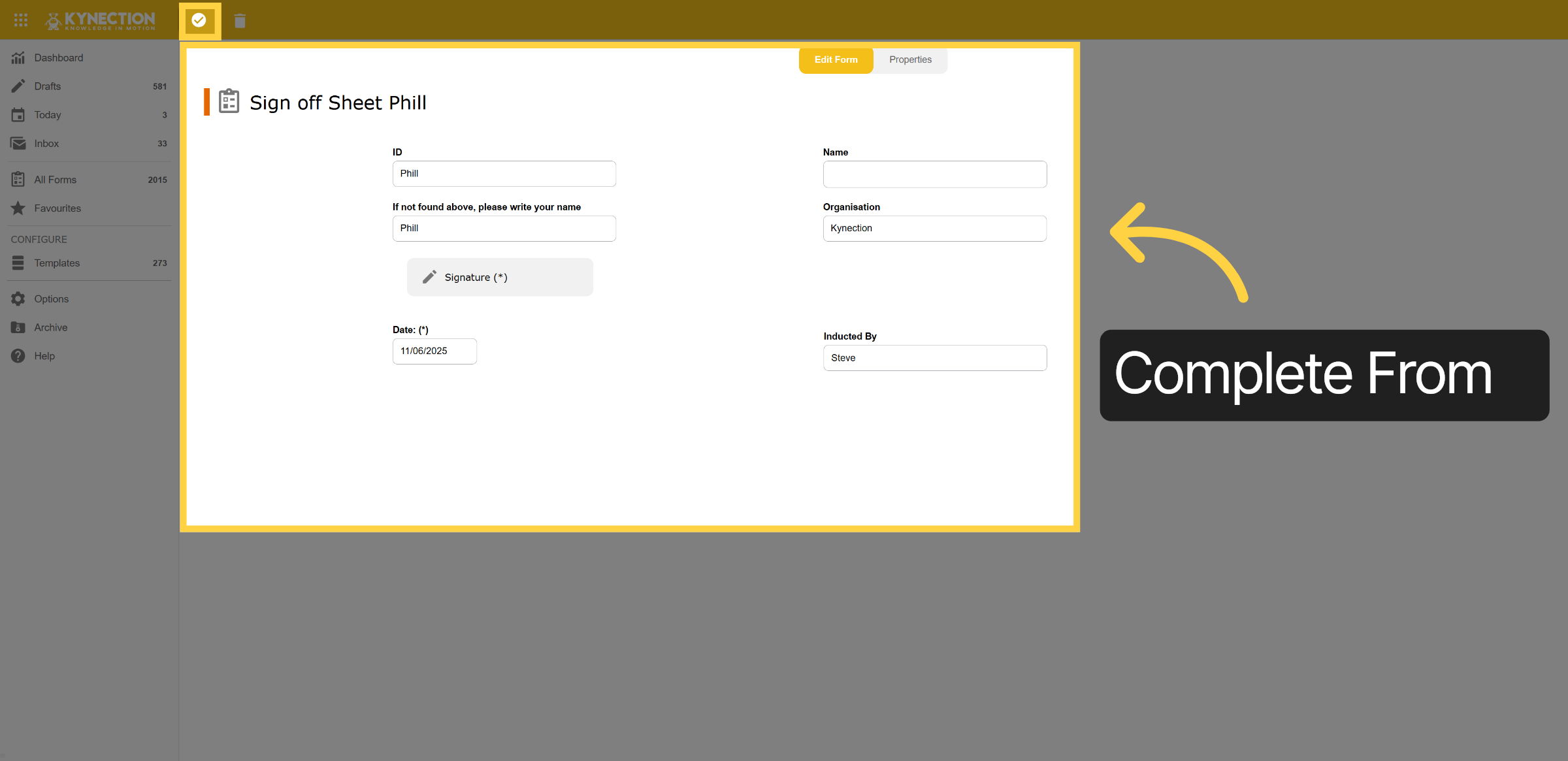Click the Templates count 273

159,263
